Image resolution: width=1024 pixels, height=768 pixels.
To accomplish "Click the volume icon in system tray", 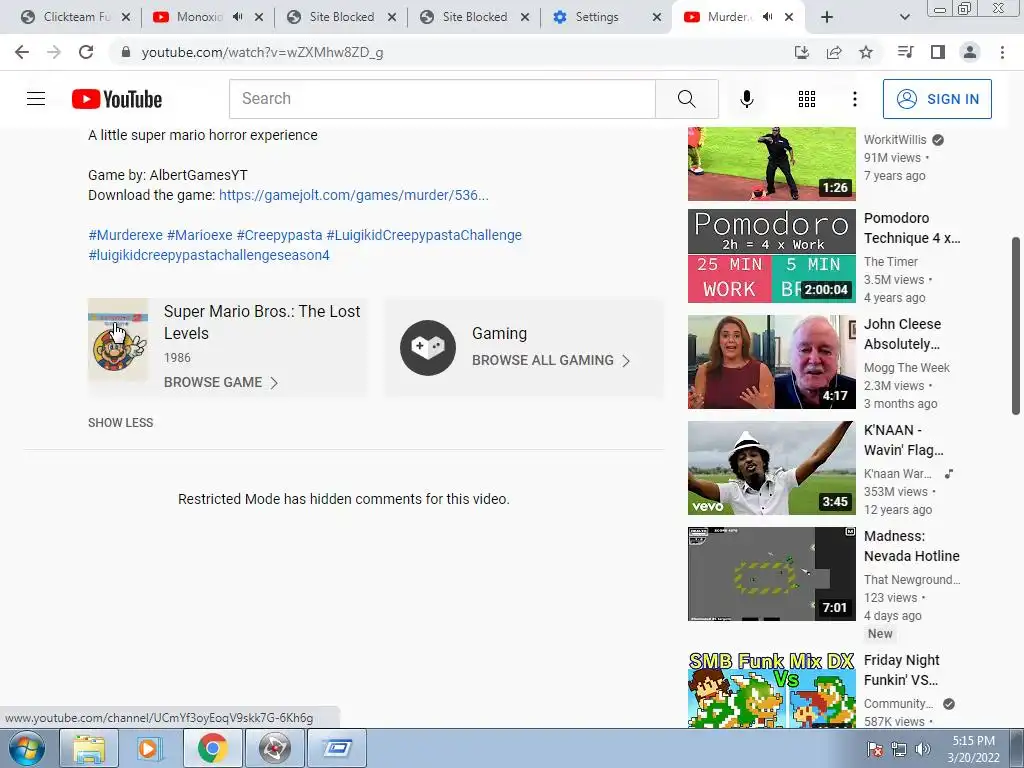I will point(922,750).
